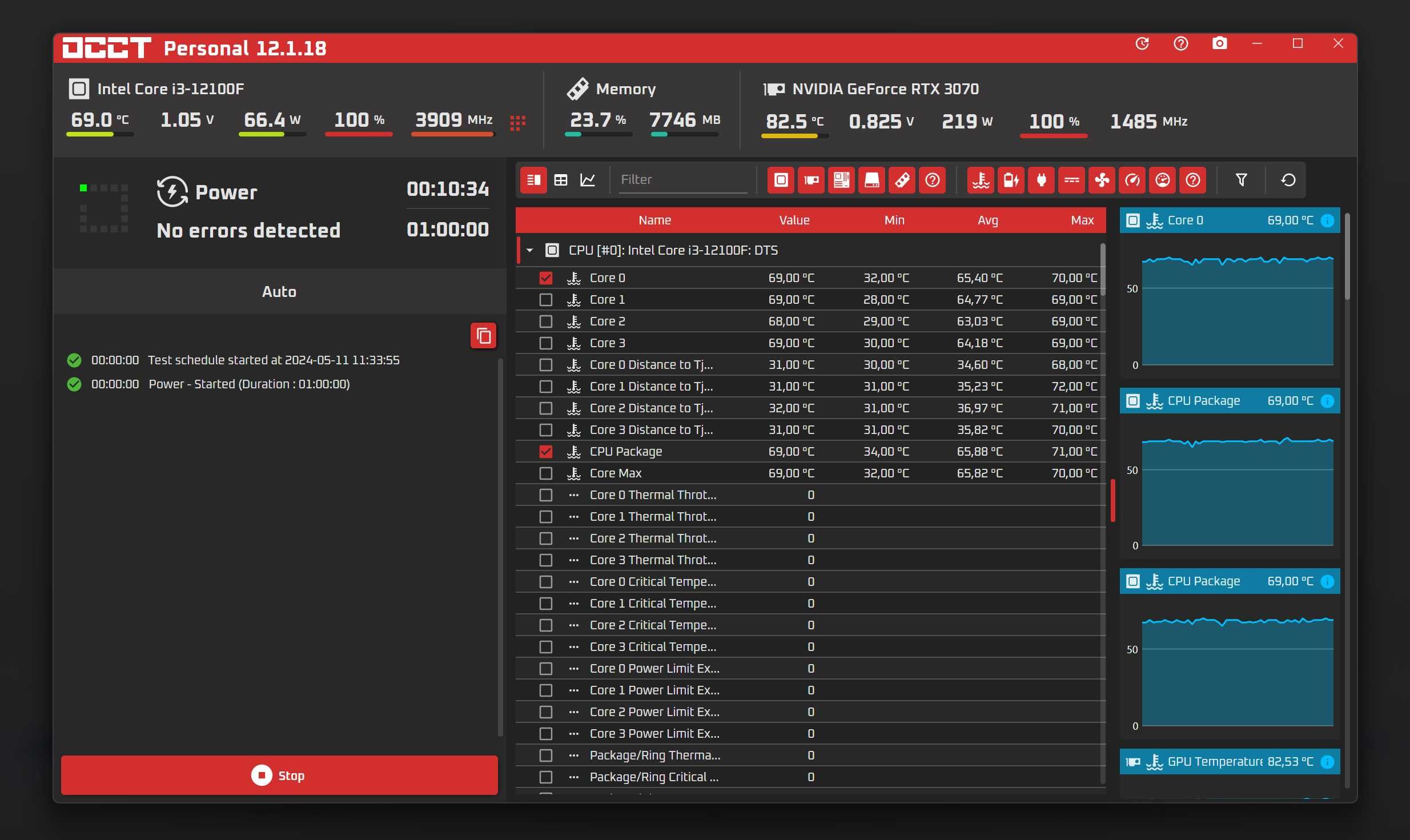The width and height of the screenshot is (1410, 840).
Task: Click the Filter input field
Action: coord(684,180)
